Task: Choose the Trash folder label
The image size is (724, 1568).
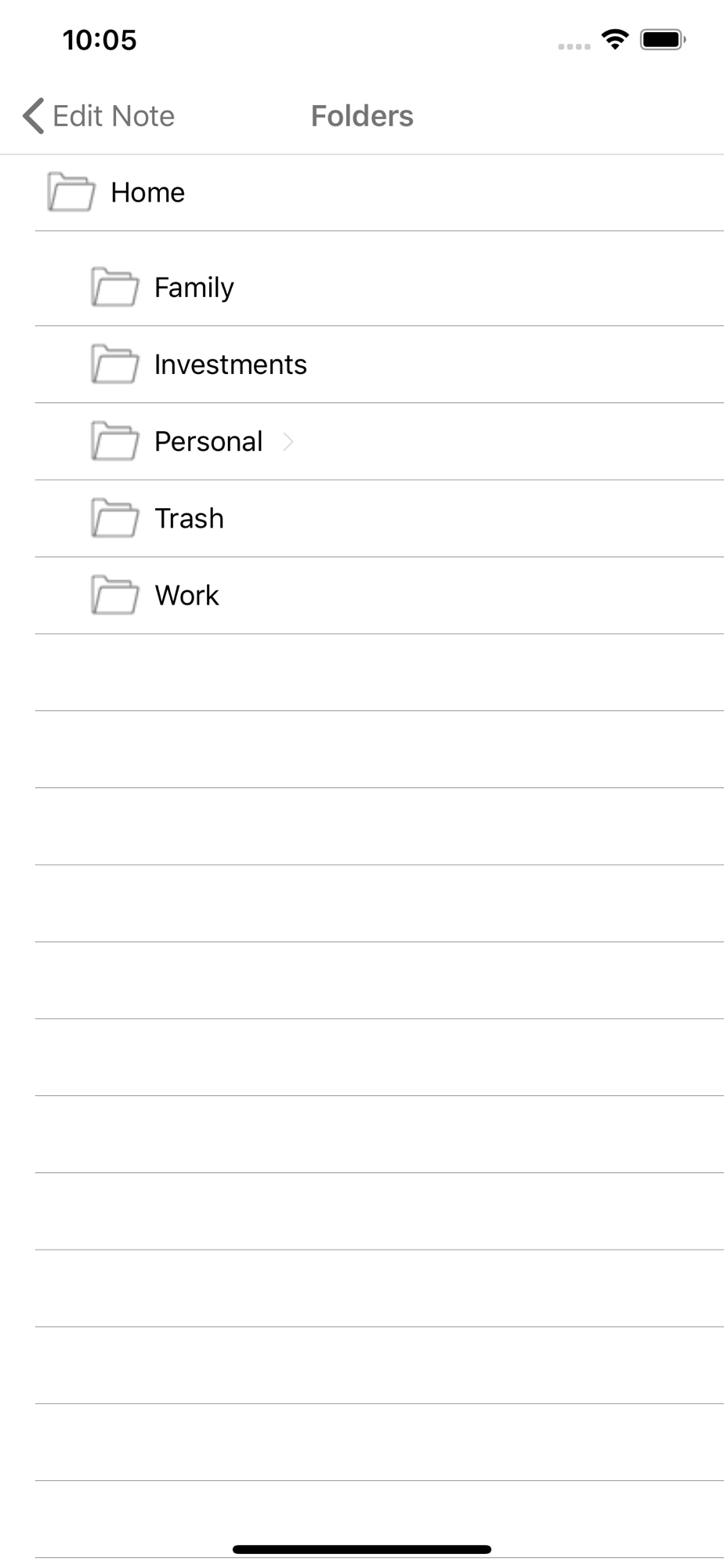Action: pos(189,518)
